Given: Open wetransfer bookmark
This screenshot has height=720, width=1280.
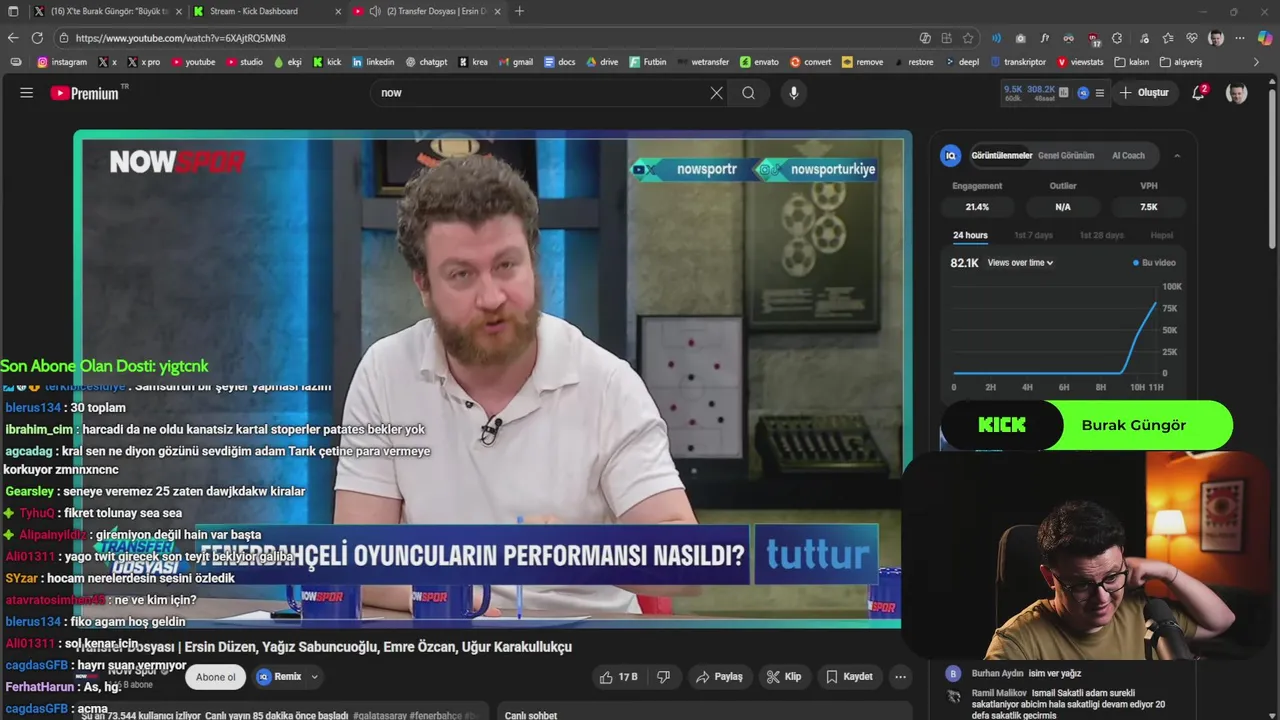Looking at the screenshot, I should click(703, 62).
